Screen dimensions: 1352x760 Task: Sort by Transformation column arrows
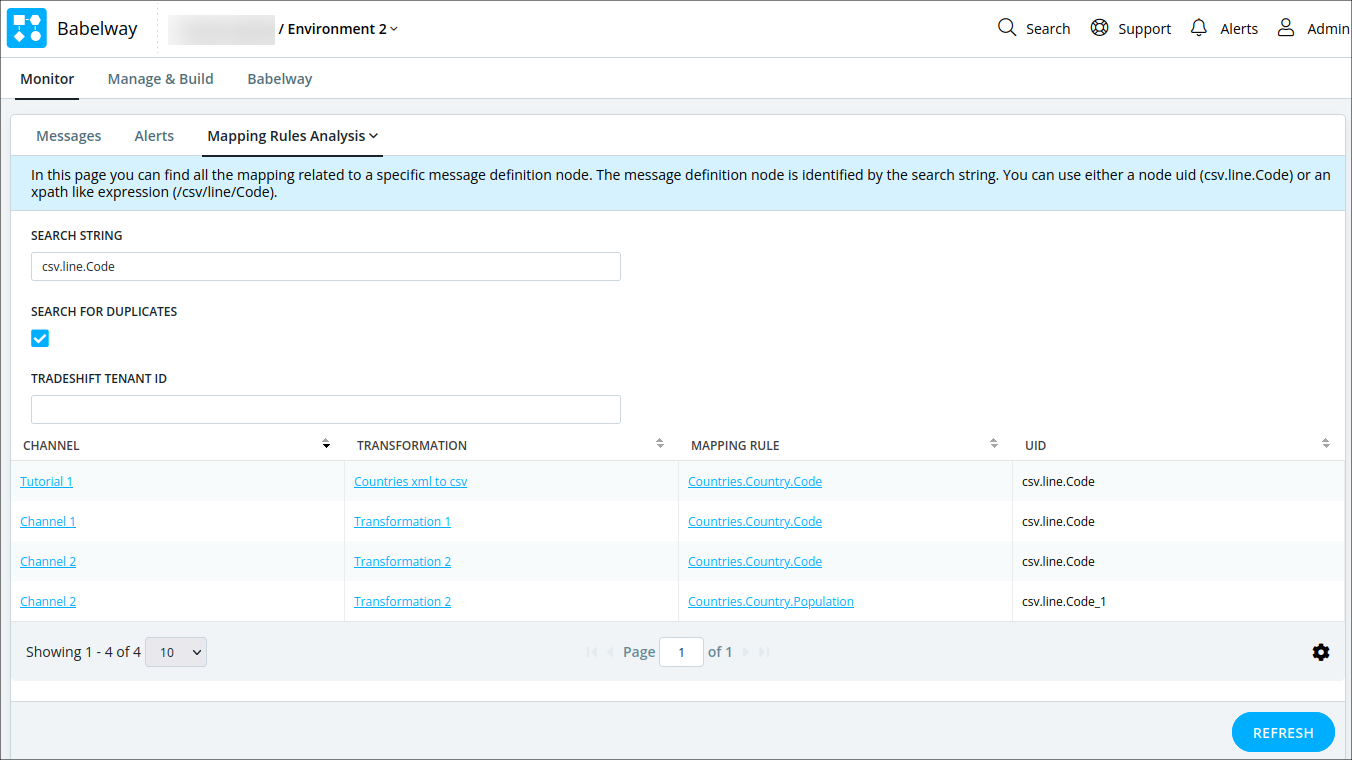click(x=660, y=443)
